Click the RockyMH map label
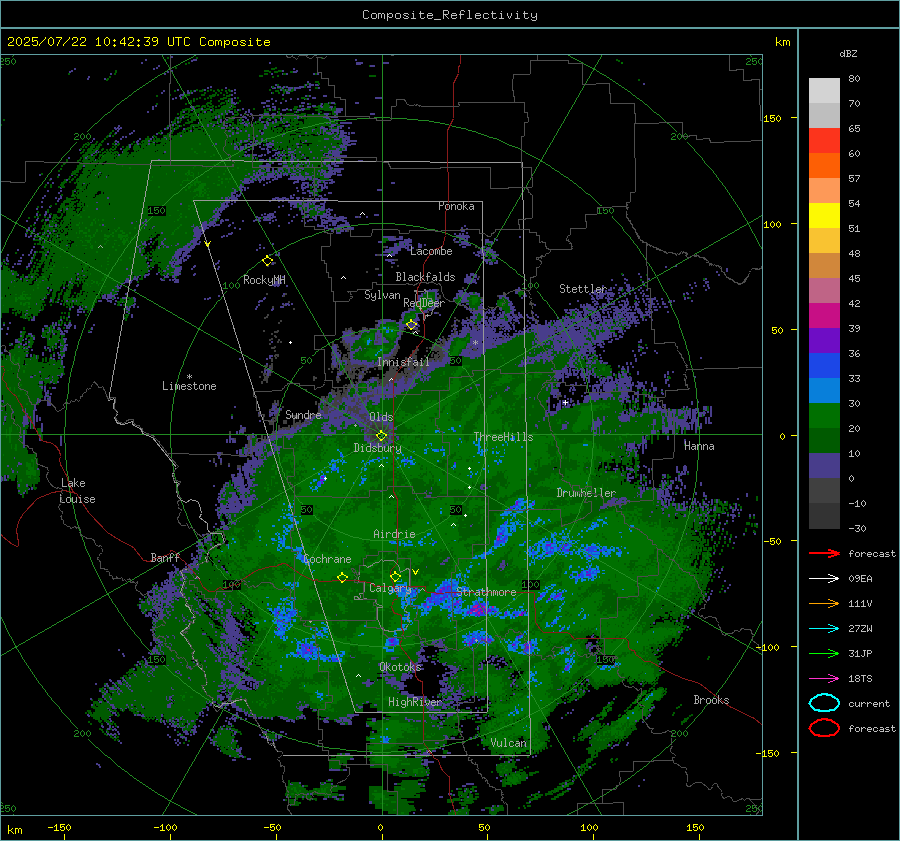Image resolution: width=900 pixels, height=841 pixels. (x=264, y=280)
